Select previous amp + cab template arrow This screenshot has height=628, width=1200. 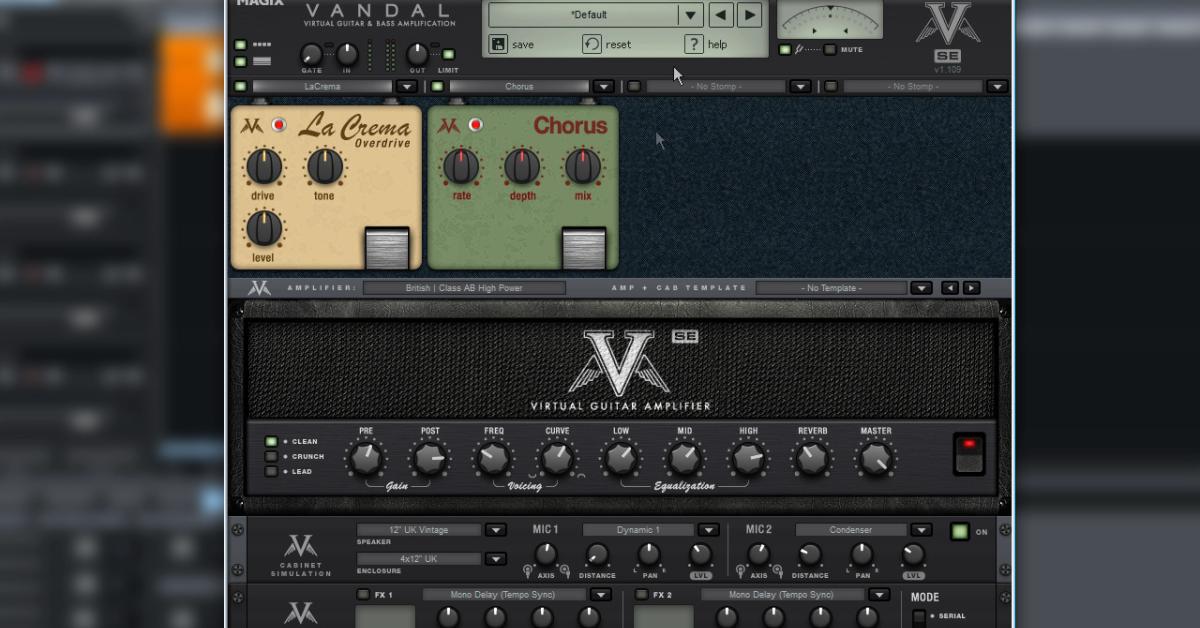[x=950, y=288]
